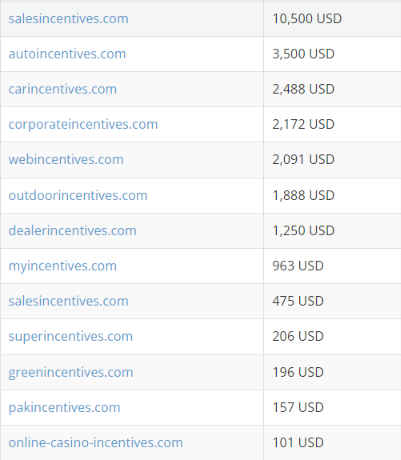The image size is (401, 460).
Task: Visit the carincentives.com domain link
Action: 63,89
